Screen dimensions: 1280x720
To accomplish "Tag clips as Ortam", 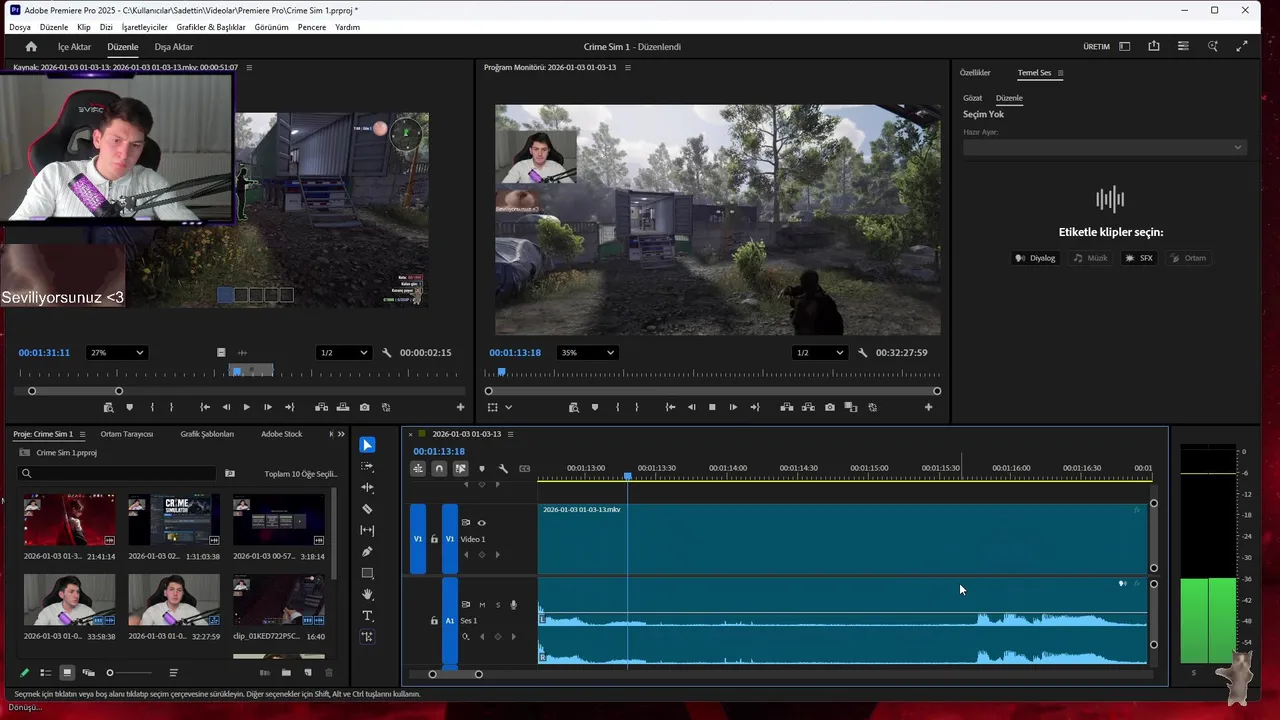I will [1188, 258].
